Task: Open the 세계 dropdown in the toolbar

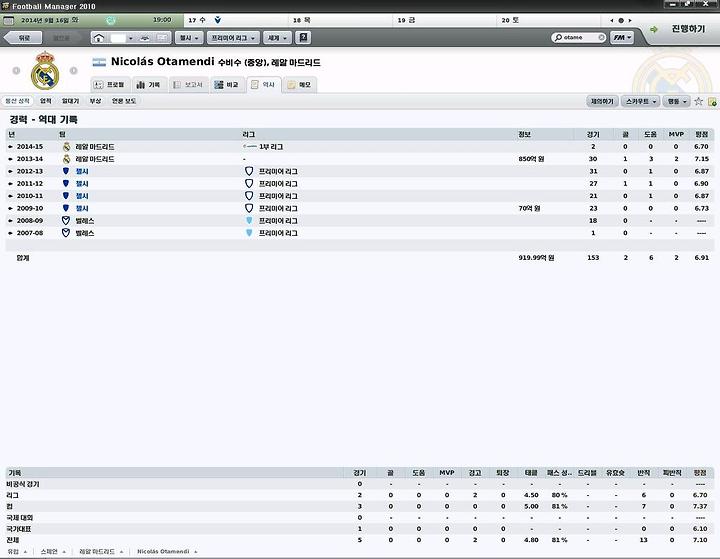Action: (277, 38)
